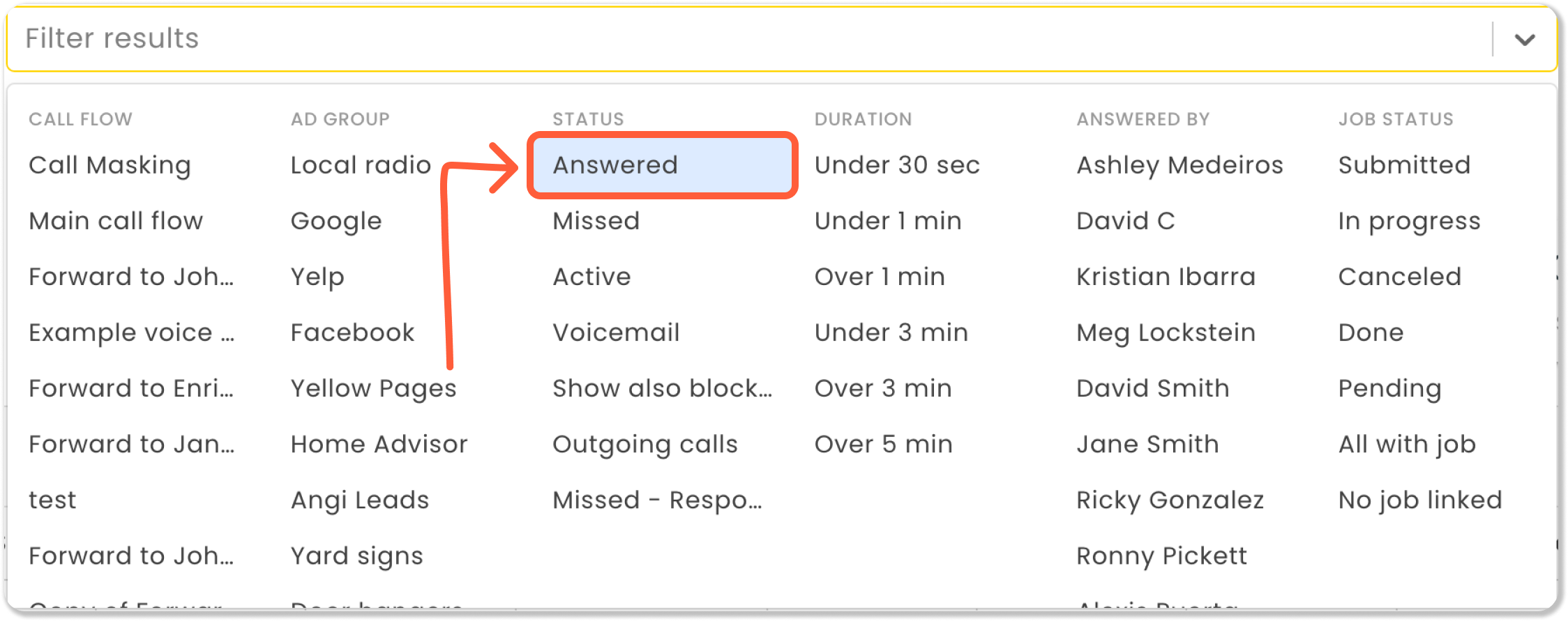1568x621 pixels.
Task: Choose Submitted job status
Action: [x=1403, y=165]
